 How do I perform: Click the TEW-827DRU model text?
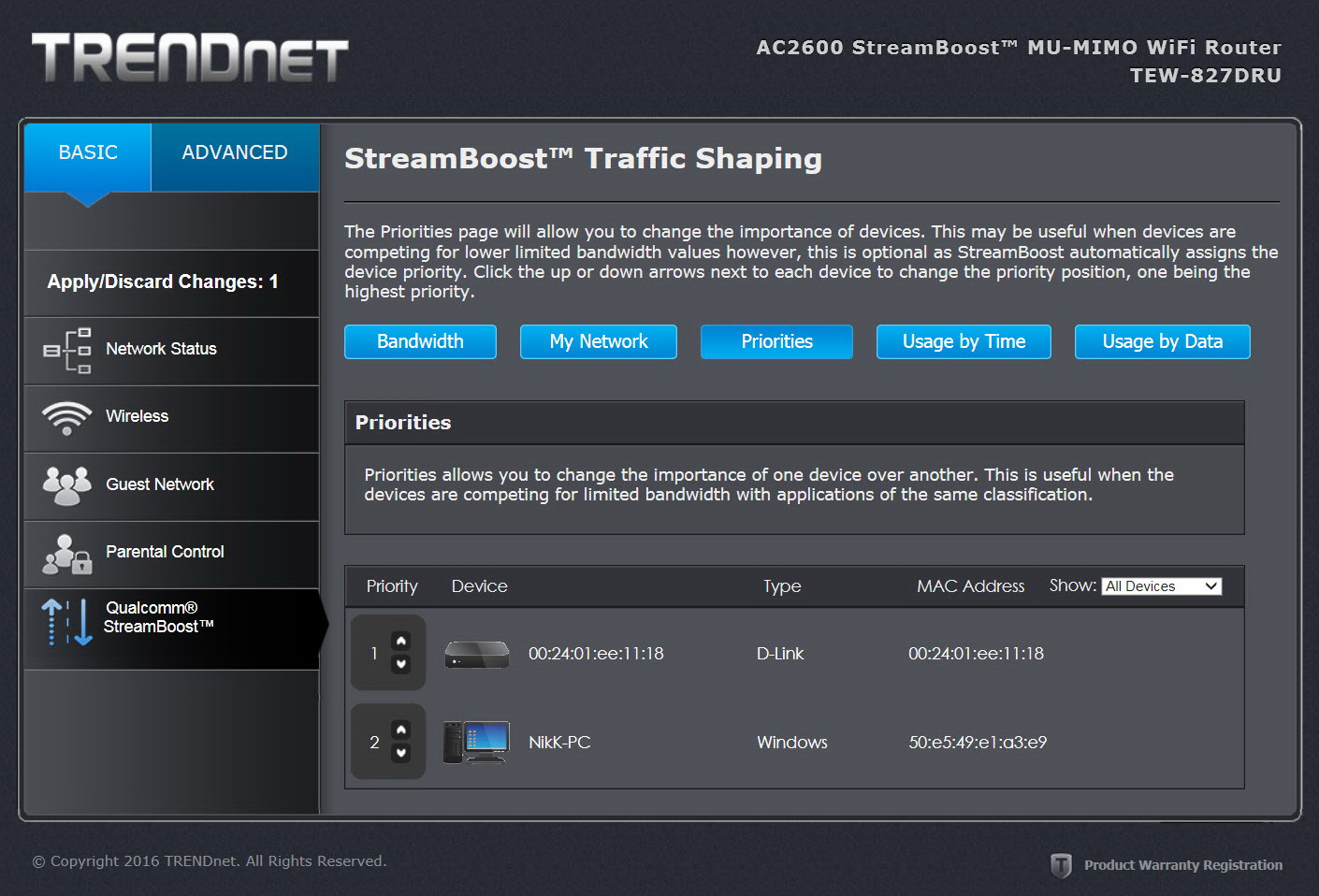(1206, 76)
